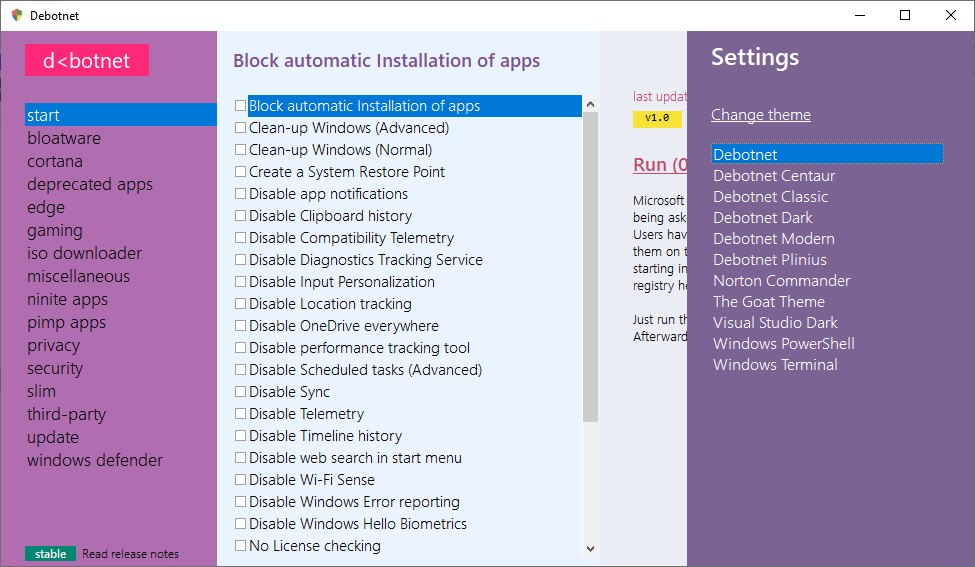Choose the Debotnet Dark theme
Viewport: 975px width, 567px height.
coord(763,218)
